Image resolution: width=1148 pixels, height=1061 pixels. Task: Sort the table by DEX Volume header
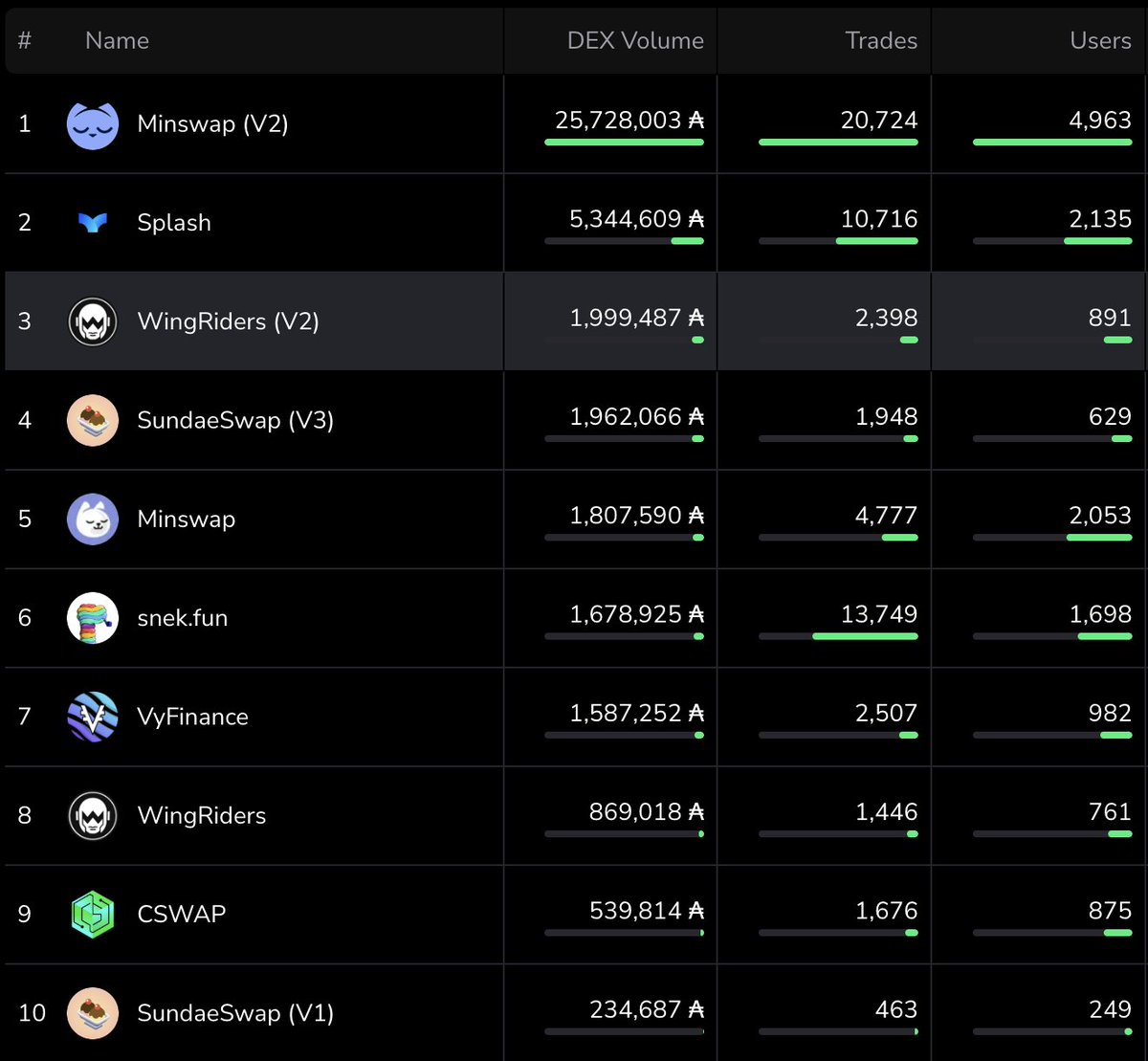click(635, 40)
